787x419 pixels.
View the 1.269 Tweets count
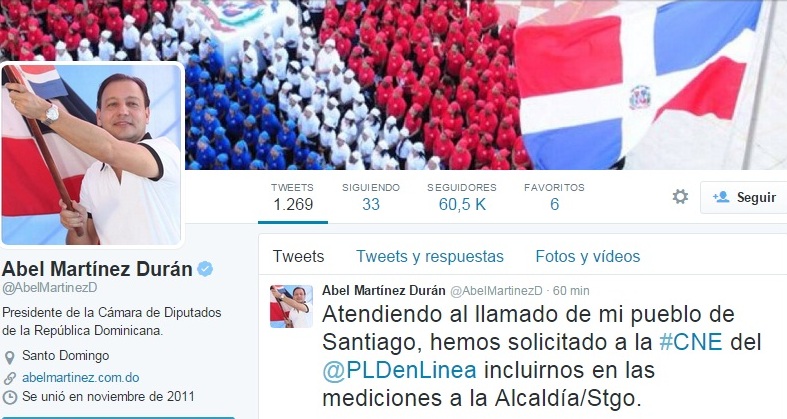click(x=293, y=197)
